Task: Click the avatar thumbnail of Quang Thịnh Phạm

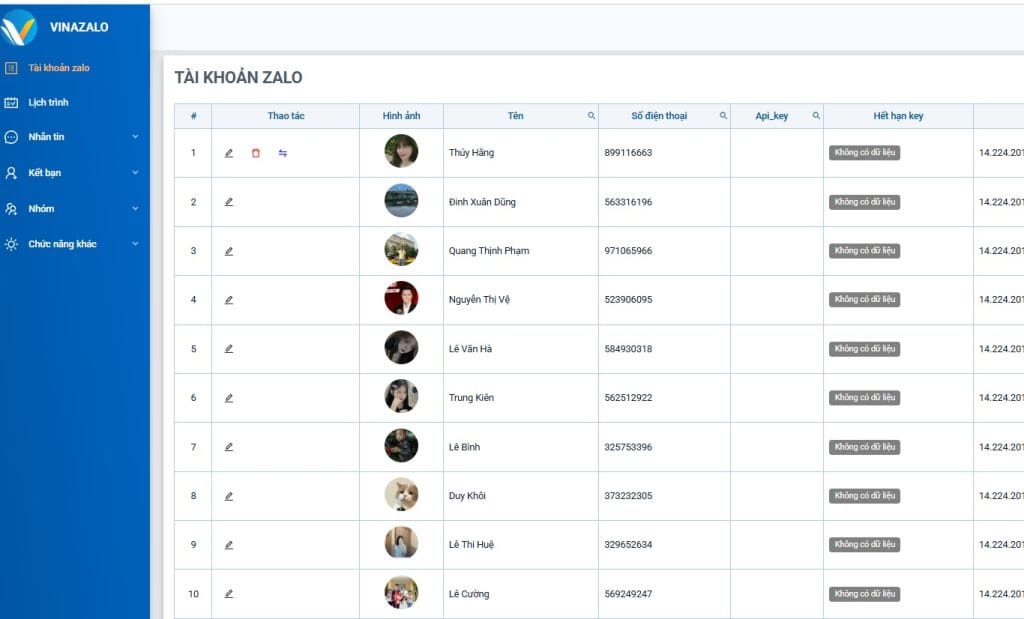Action: (401, 250)
